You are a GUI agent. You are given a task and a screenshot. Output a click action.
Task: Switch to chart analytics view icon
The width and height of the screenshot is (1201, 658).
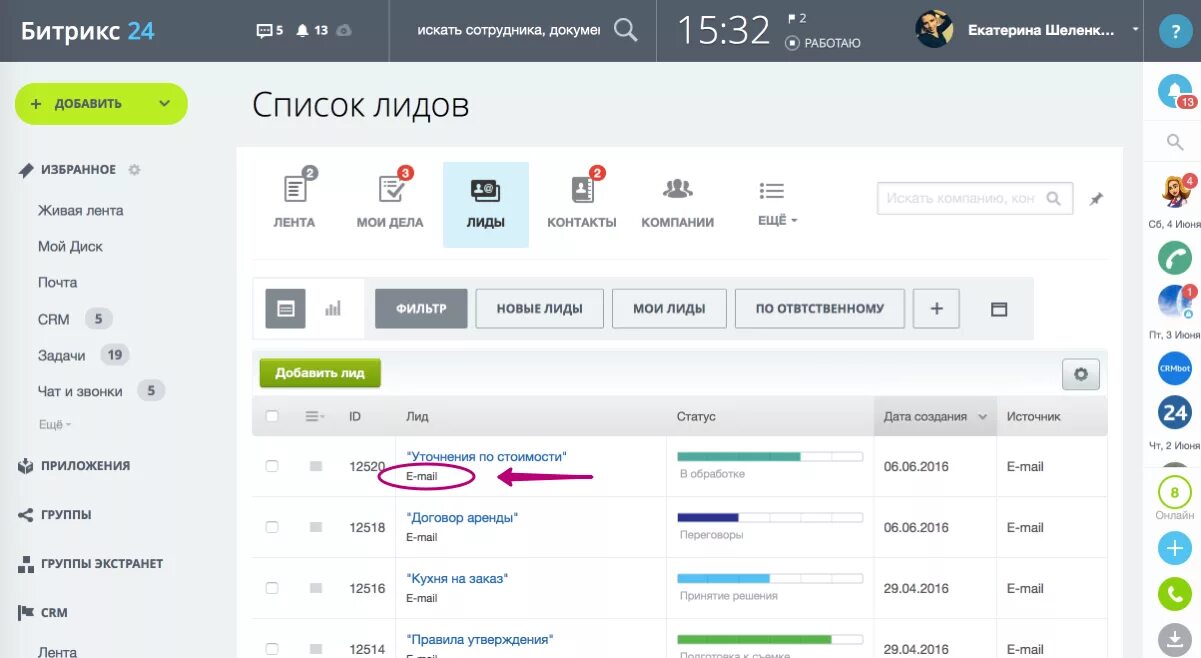click(333, 309)
